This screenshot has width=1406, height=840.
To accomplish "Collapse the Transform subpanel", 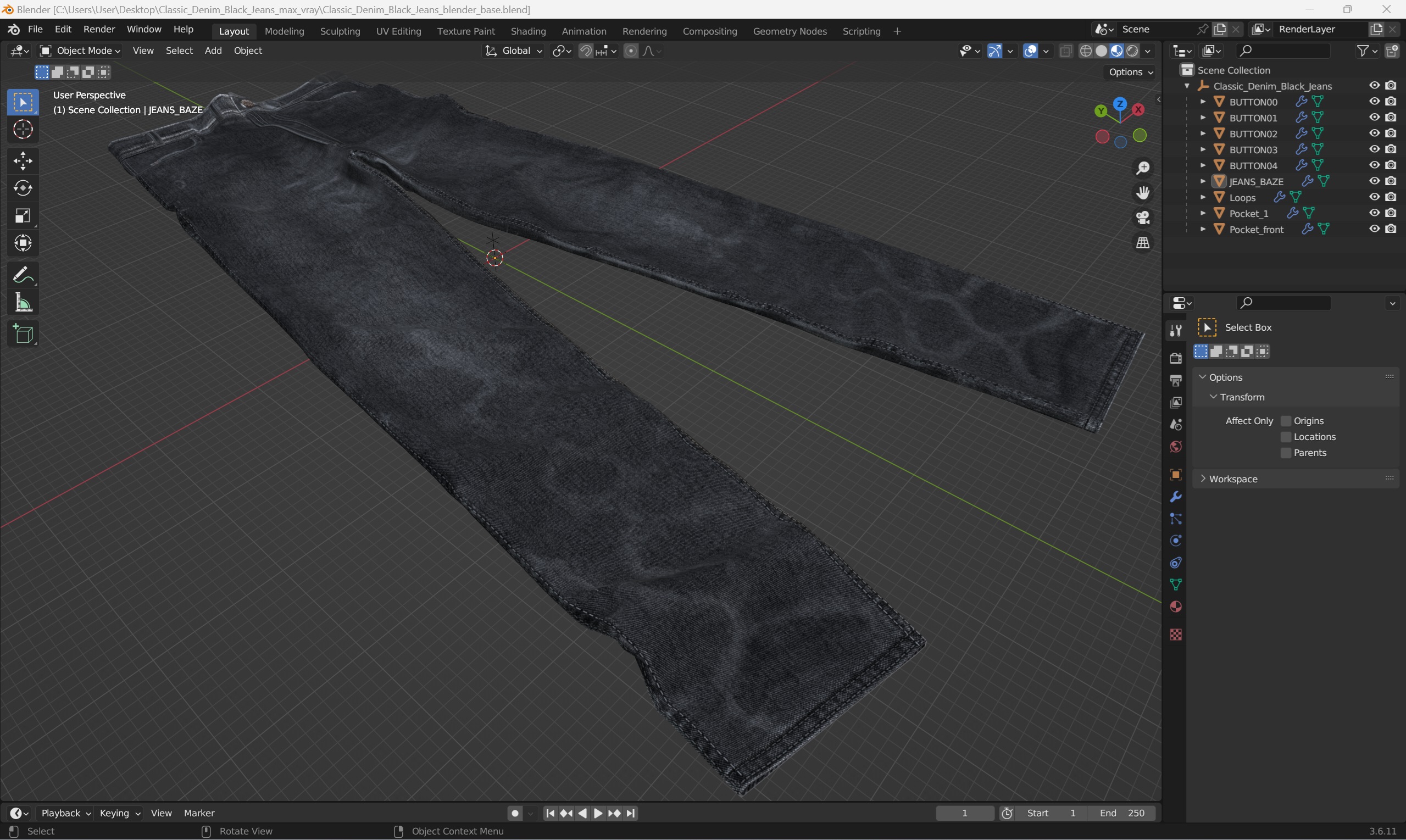I will click(1241, 397).
